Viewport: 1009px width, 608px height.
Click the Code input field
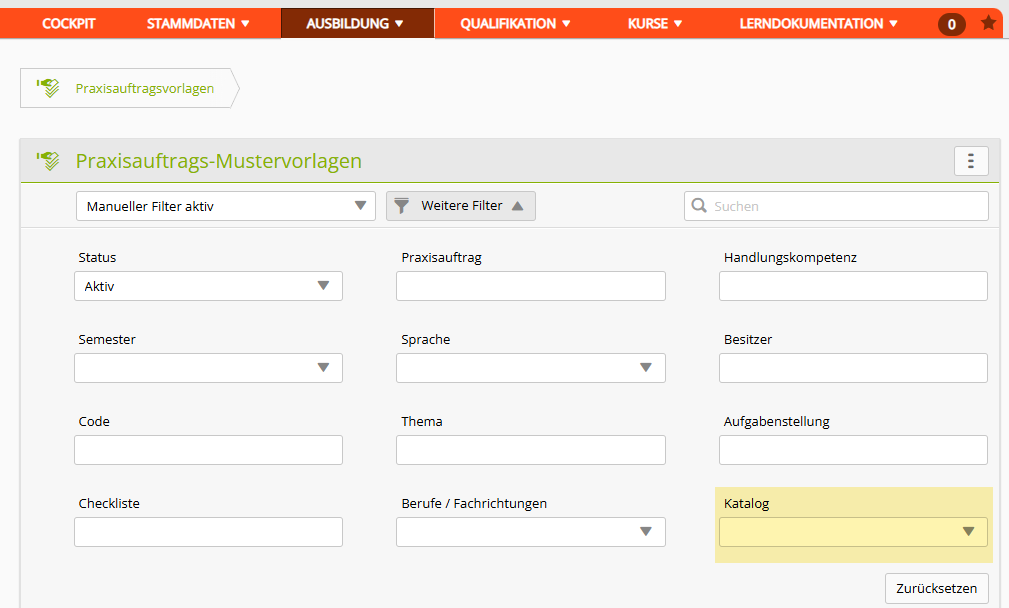(x=208, y=450)
